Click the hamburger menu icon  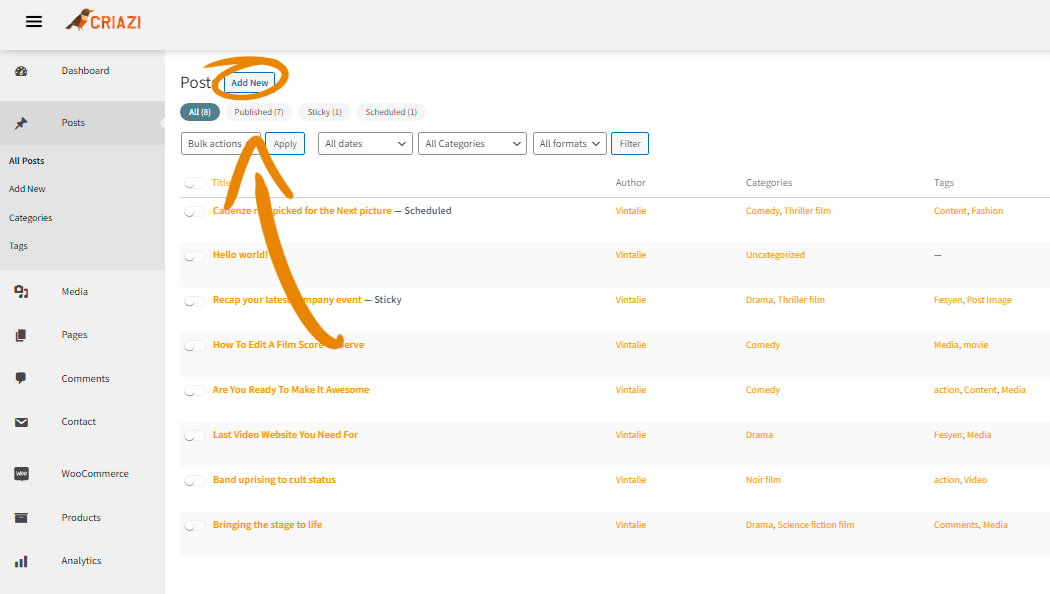pyautogui.click(x=34, y=22)
